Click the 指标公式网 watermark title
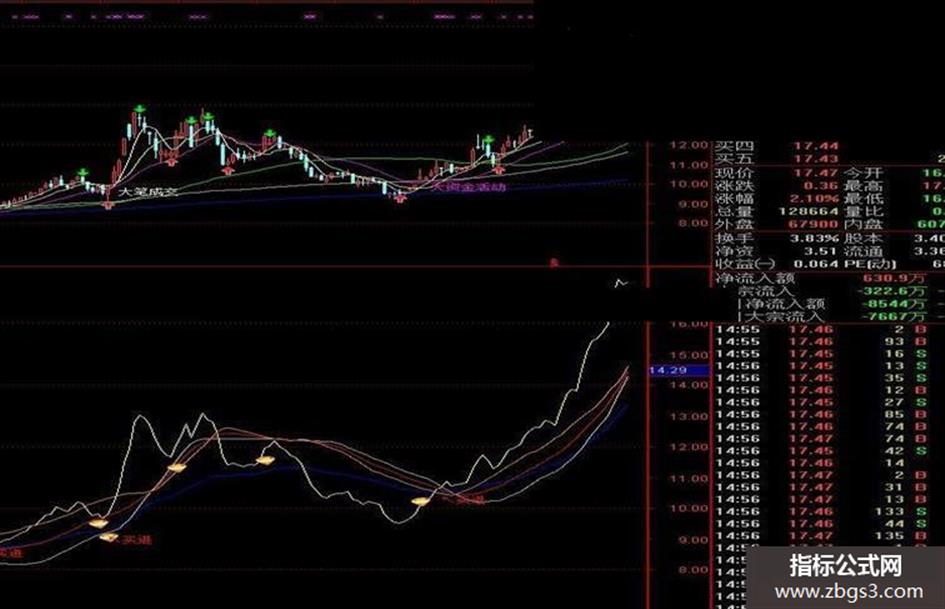This screenshot has height=609, width=945. click(846, 566)
